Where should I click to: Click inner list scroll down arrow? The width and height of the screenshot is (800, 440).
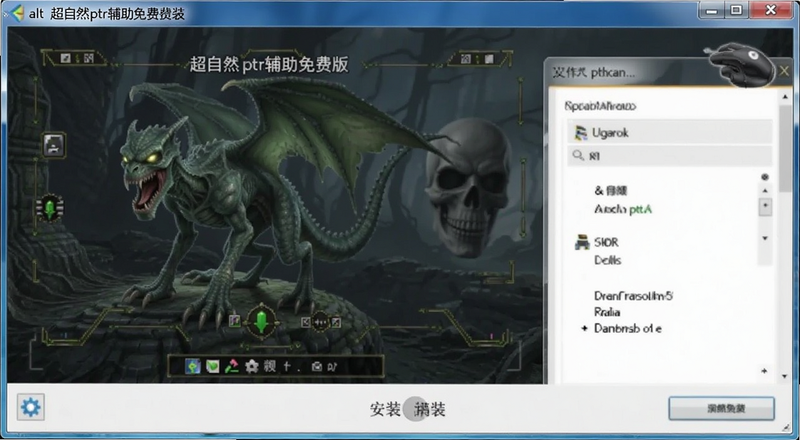765,238
